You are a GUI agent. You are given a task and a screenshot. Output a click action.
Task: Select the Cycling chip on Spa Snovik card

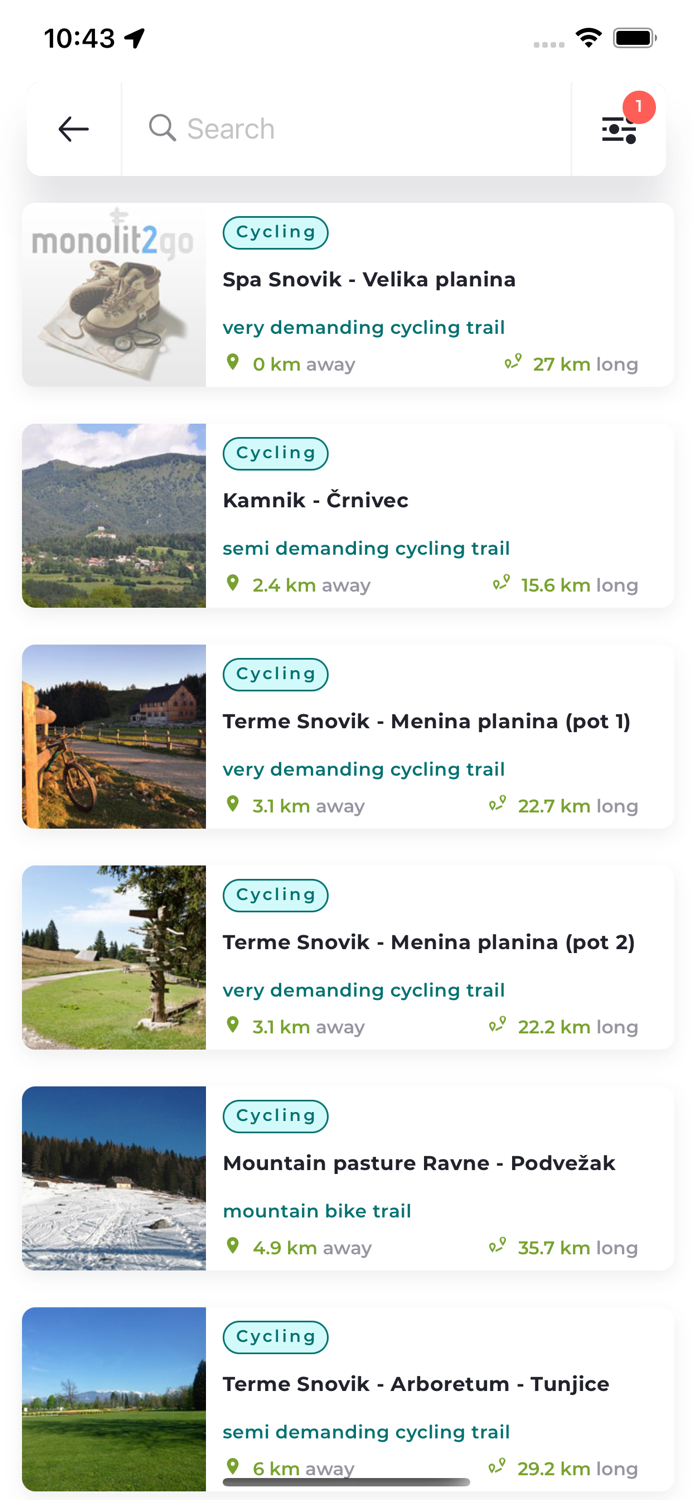click(x=275, y=232)
